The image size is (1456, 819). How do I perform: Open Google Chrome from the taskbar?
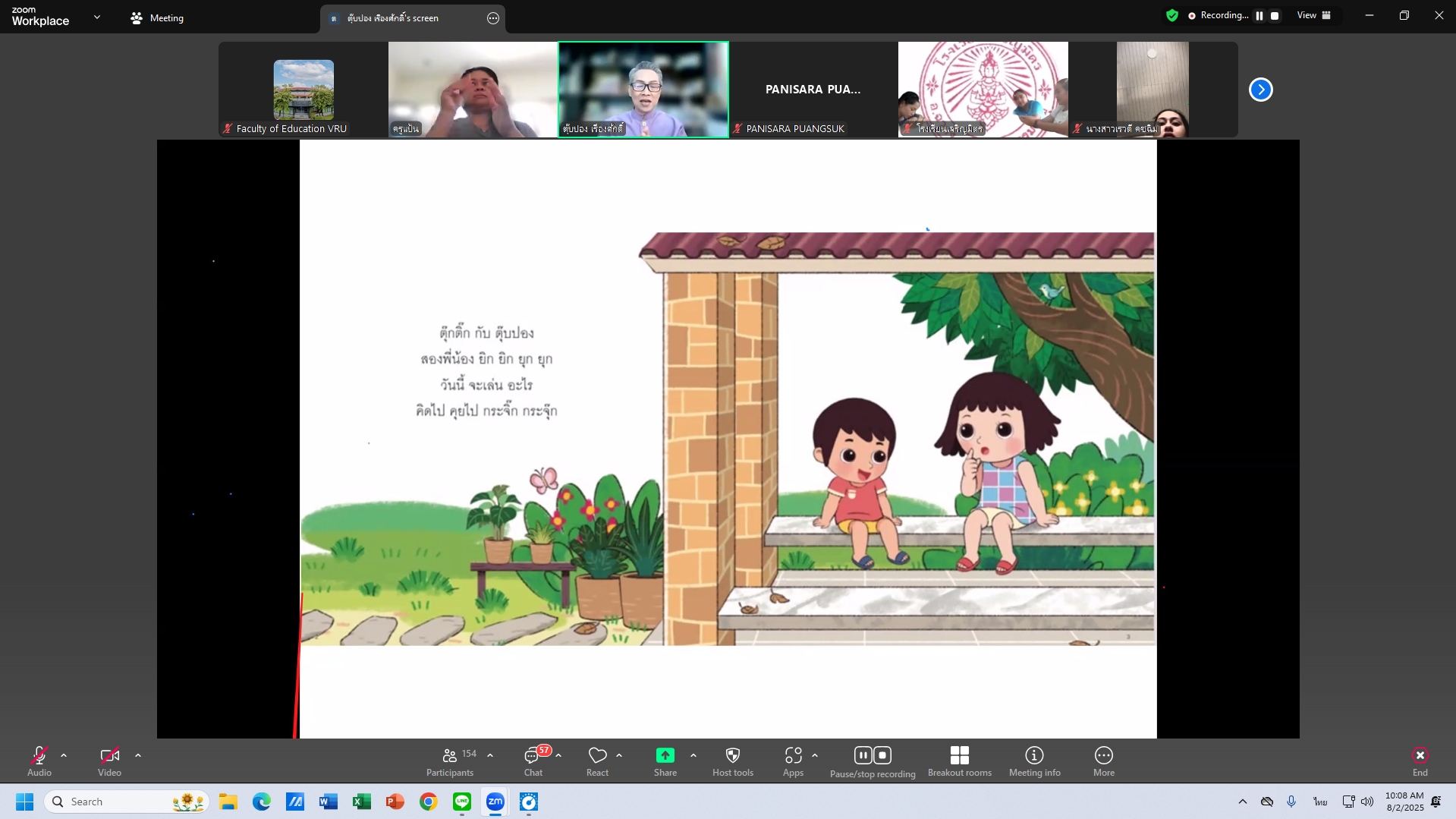point(429,802)
